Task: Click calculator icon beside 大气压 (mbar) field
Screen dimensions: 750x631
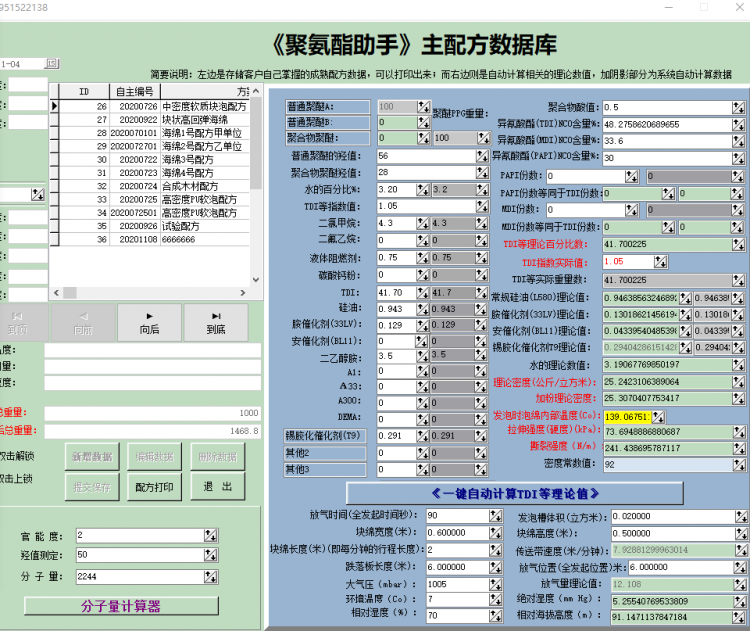Action: [x=495, y=583]
